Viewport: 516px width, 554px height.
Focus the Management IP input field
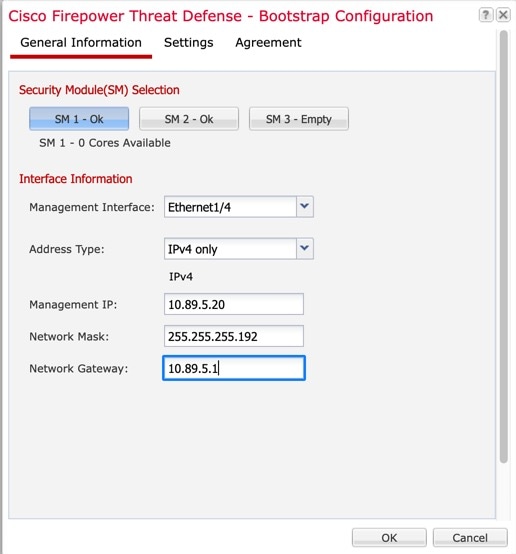point(234,304)
